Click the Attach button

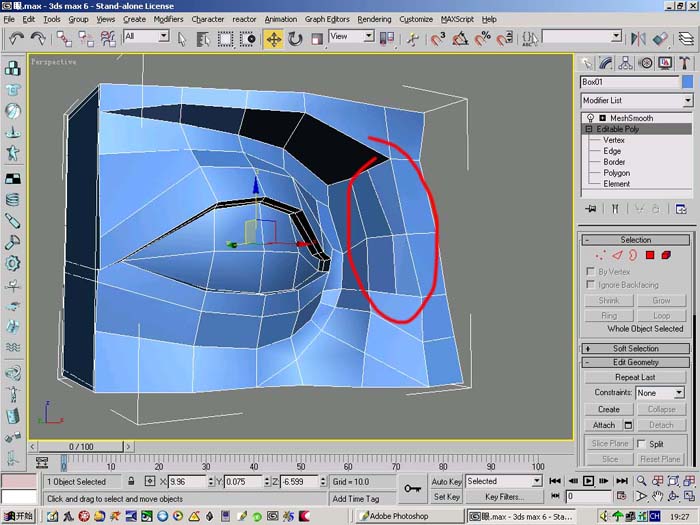point(604,425)
